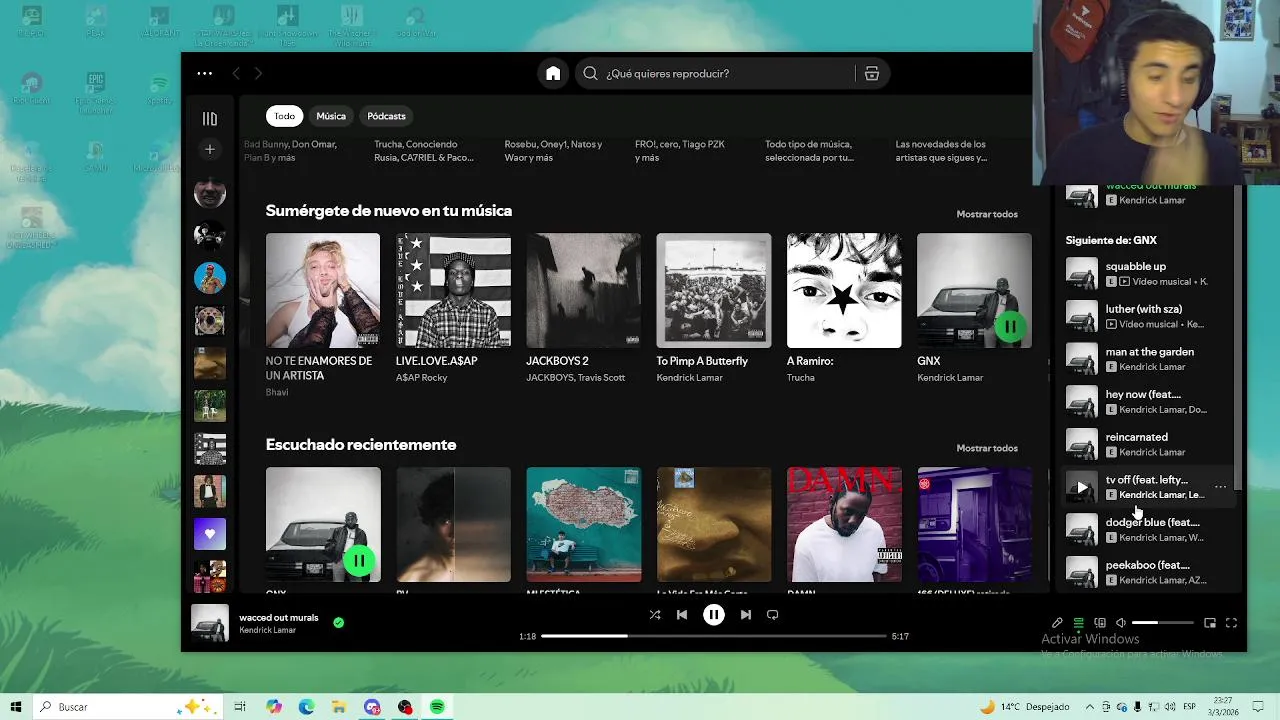Open NO TE ENAMORES DE UN ARTISTA album
The image size is (1280, 720).
323,291
